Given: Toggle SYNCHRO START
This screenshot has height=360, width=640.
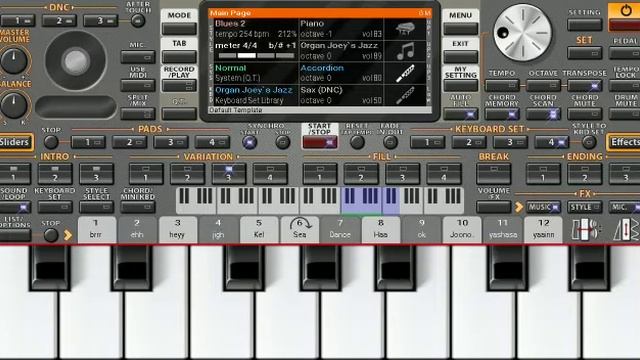Looking at the screenshot, I should (x=249, y=142).
